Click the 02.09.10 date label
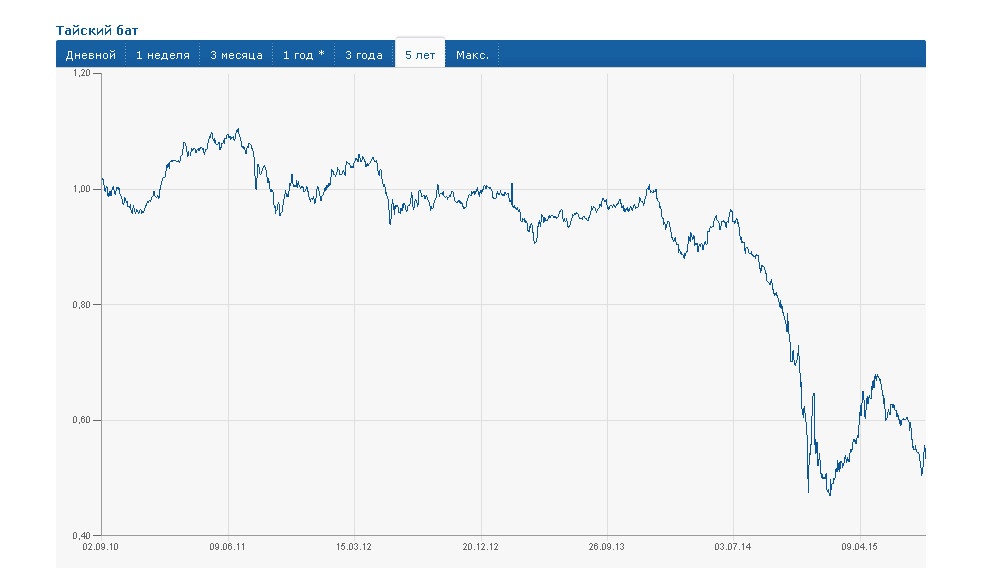 (101, 547)
